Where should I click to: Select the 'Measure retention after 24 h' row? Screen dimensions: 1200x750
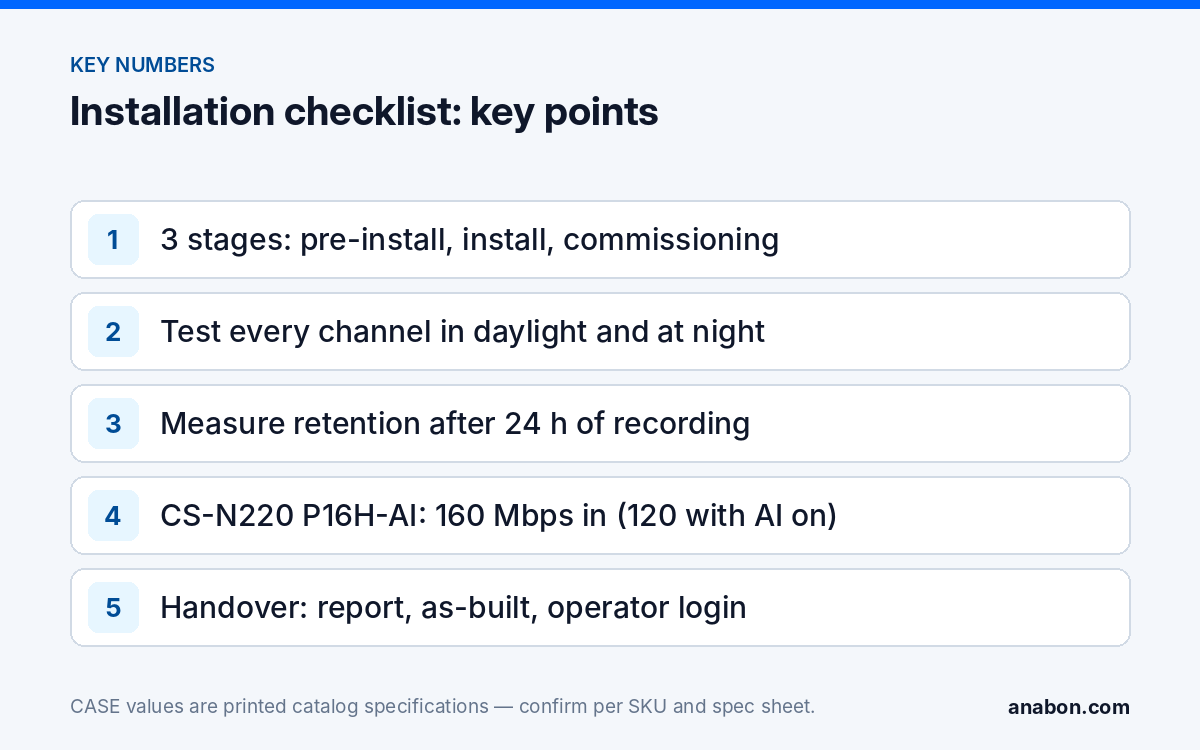click(x=600, y=424)
